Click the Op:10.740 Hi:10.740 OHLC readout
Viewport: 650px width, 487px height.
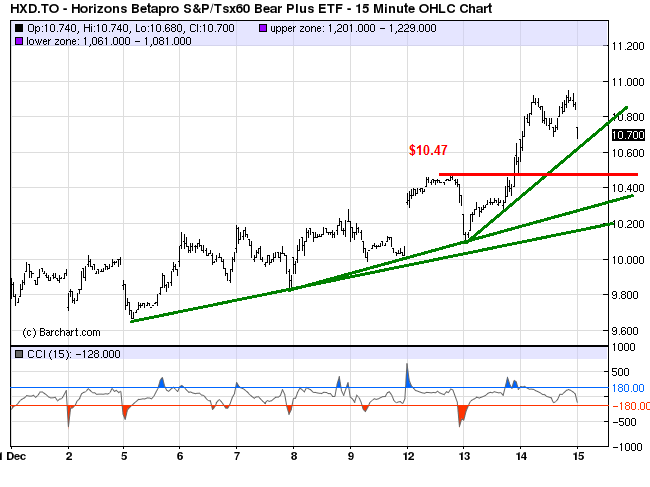point(131,28)
